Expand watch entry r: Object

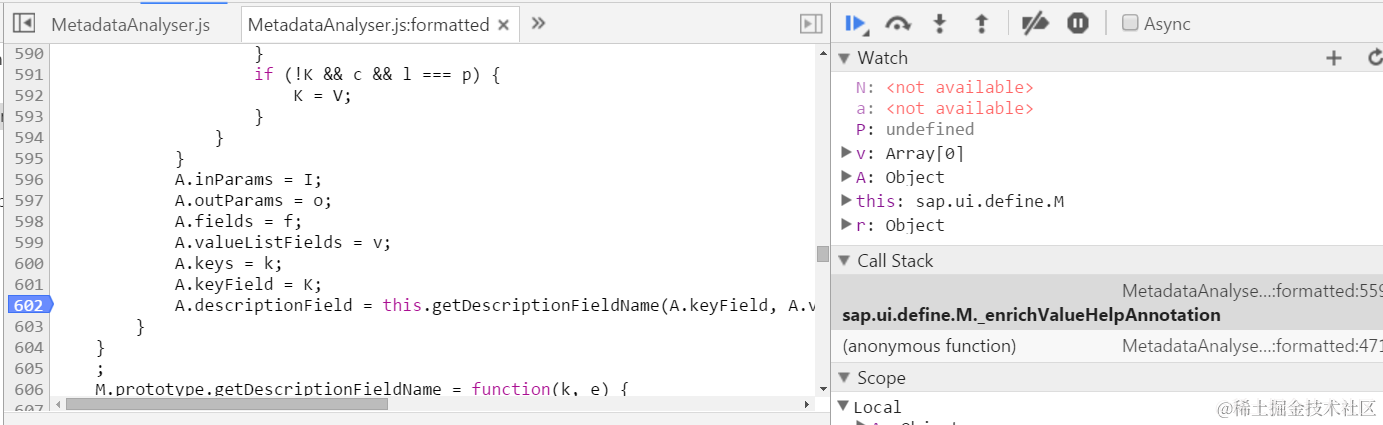click(846, 225)
